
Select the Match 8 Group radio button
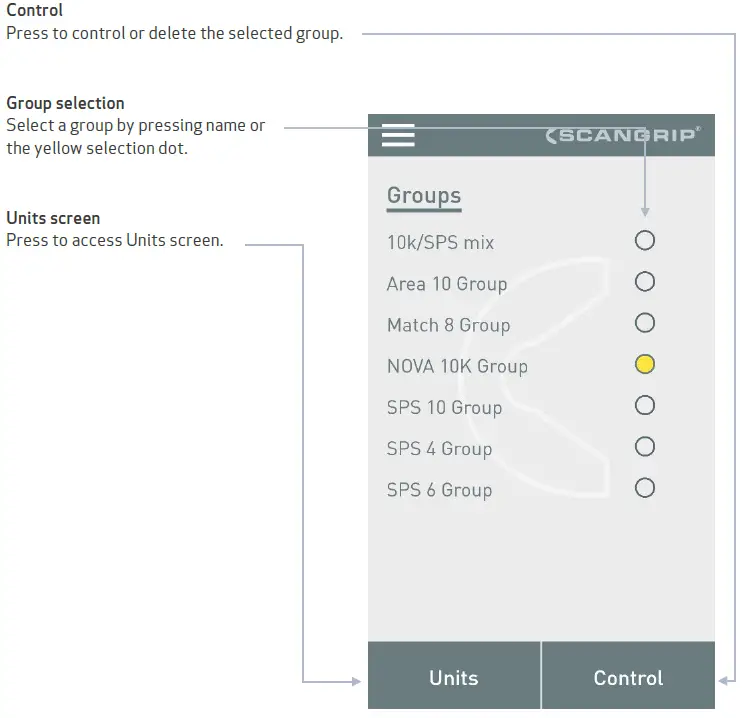(x=645, y=323)
